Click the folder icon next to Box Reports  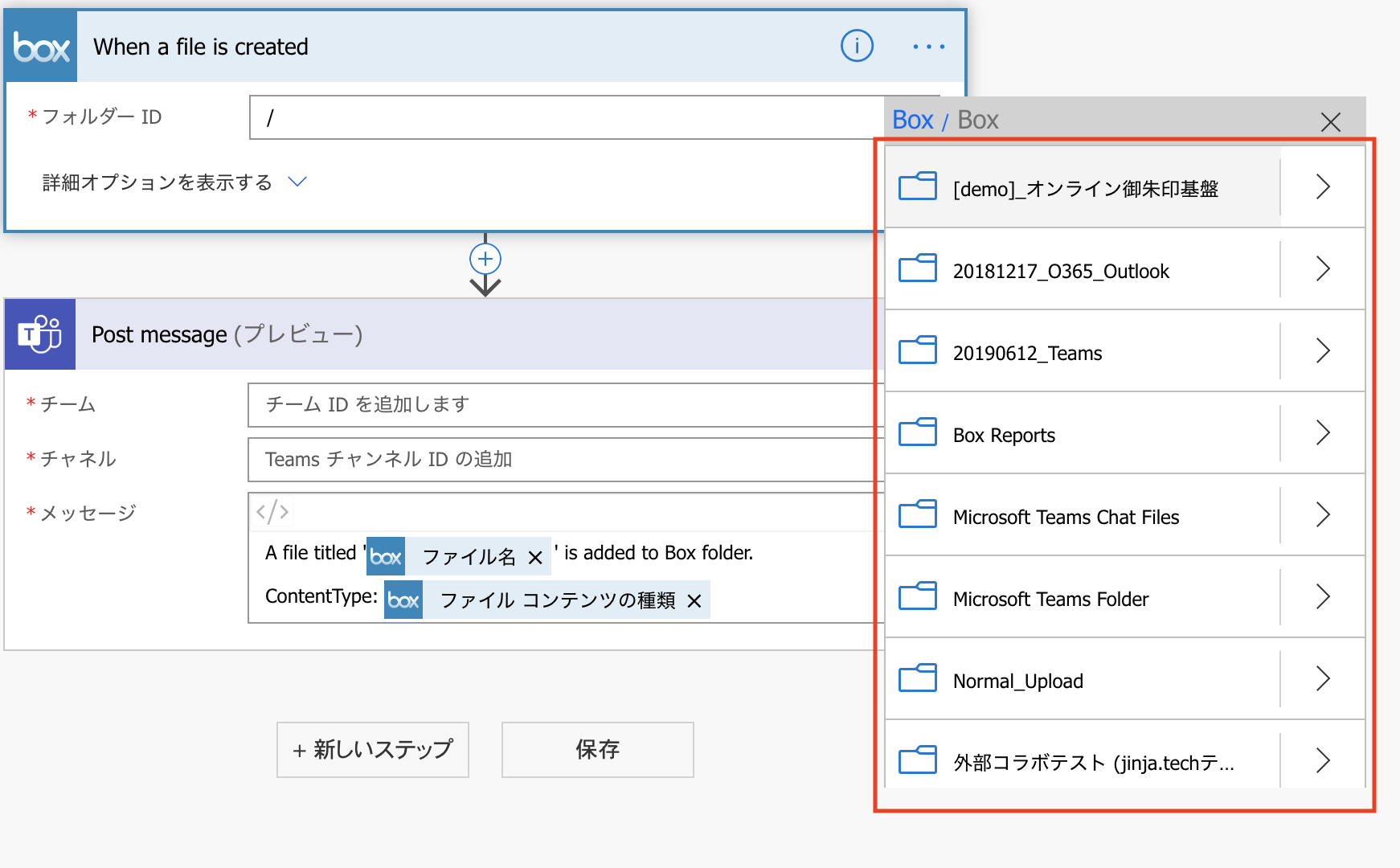point(917,432)
